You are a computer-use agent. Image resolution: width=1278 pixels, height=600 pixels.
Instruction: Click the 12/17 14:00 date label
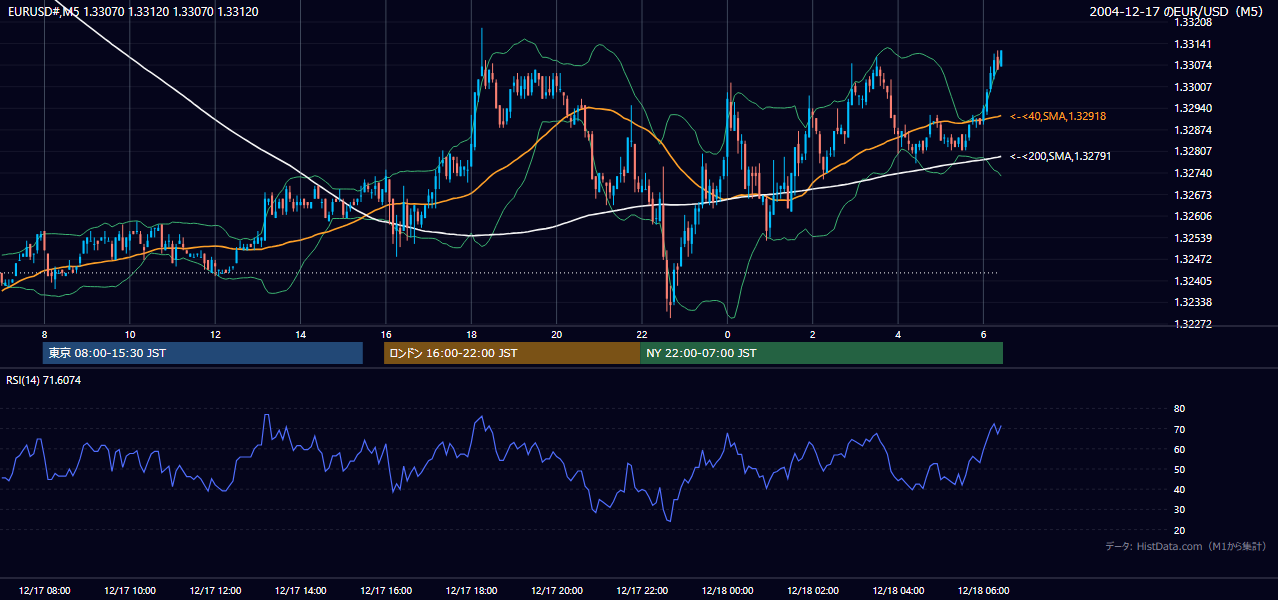pos(300,591)
